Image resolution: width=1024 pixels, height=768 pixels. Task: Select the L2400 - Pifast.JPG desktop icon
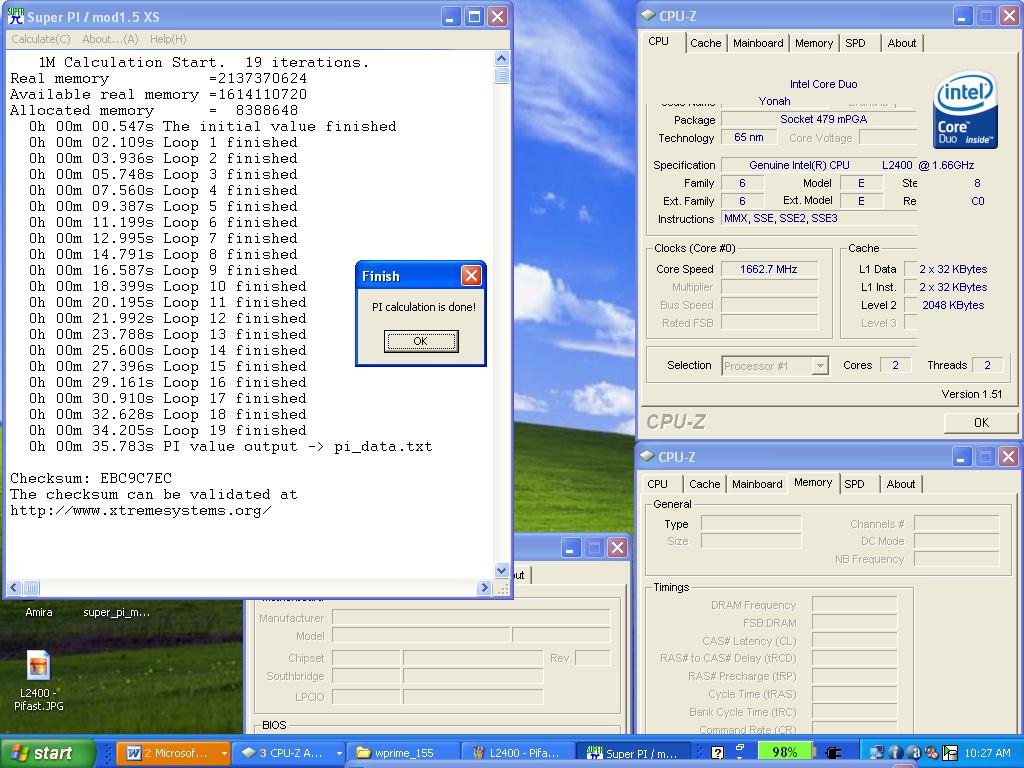pos(38,682)
